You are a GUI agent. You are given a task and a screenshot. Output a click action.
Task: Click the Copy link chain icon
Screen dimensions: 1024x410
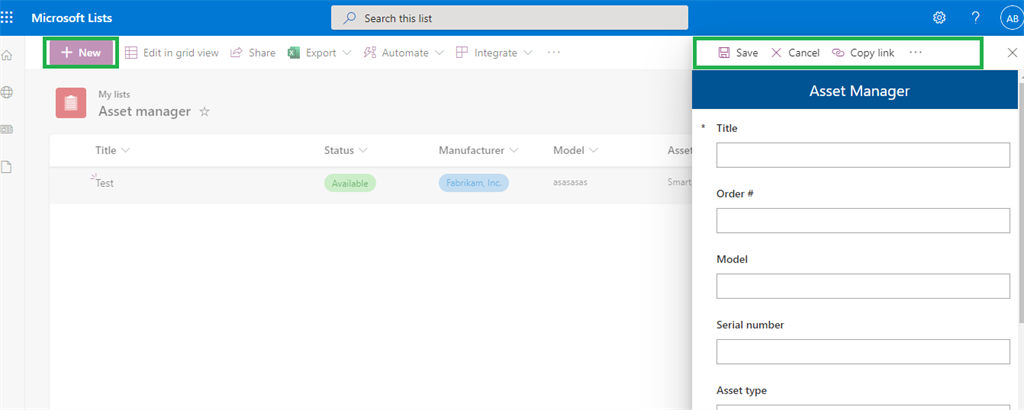click(x=838, y=53)
